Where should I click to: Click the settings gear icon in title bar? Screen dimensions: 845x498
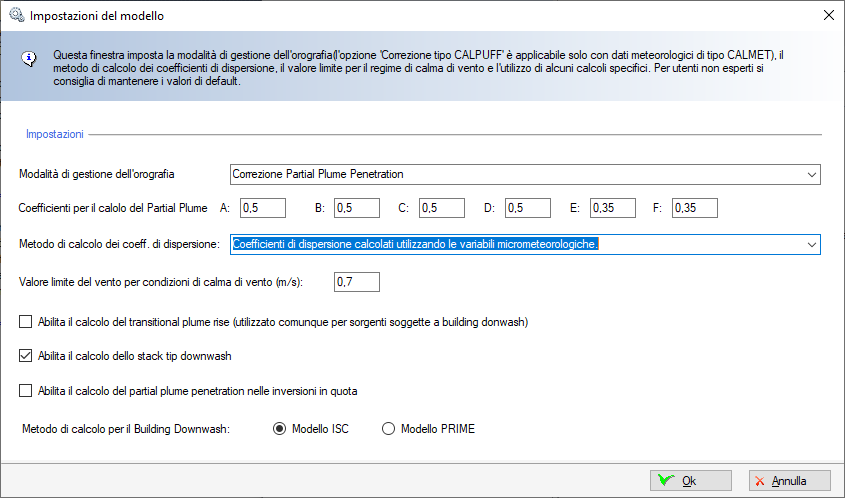[15, 16]
